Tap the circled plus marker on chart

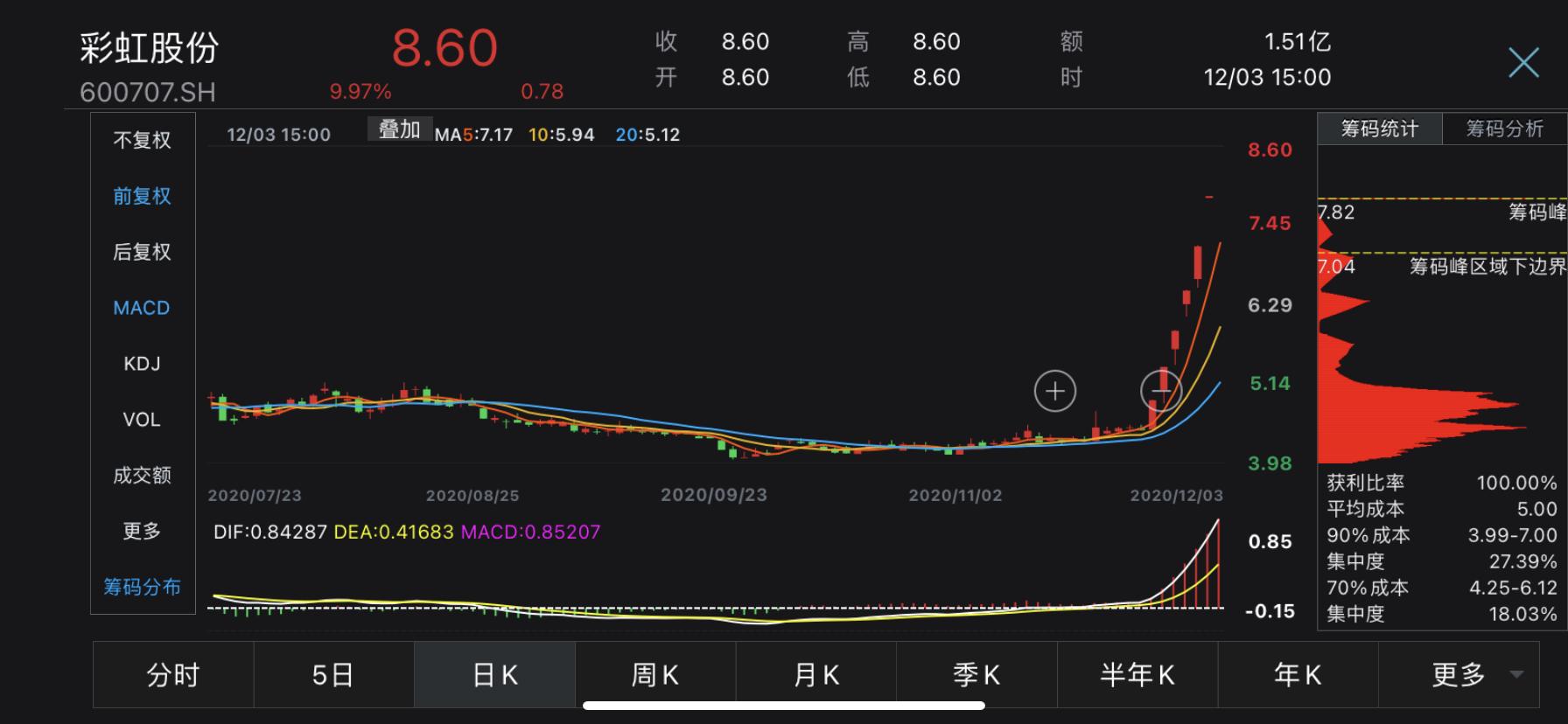(1054, 391)
